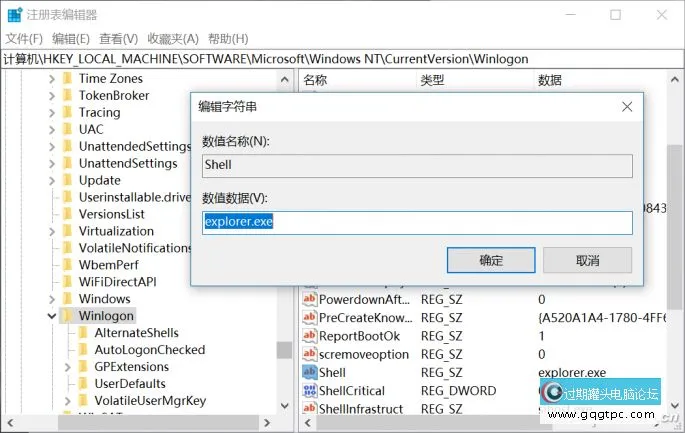Select the UserDefaults tree item
The width and height of the screenshot is (685, 433).
click(x=129, y=384)
